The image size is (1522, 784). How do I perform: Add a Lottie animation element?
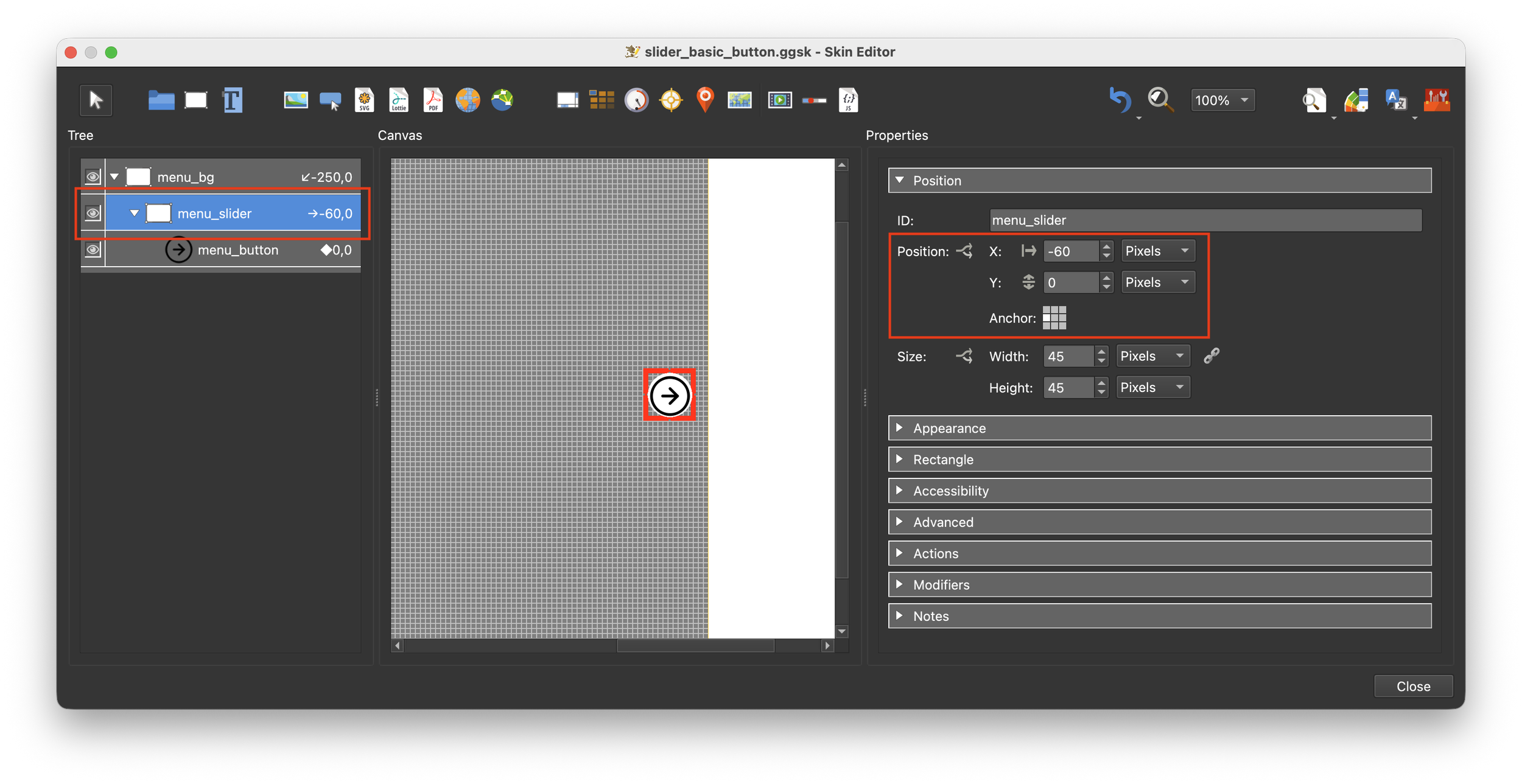(x=399, y=100)
